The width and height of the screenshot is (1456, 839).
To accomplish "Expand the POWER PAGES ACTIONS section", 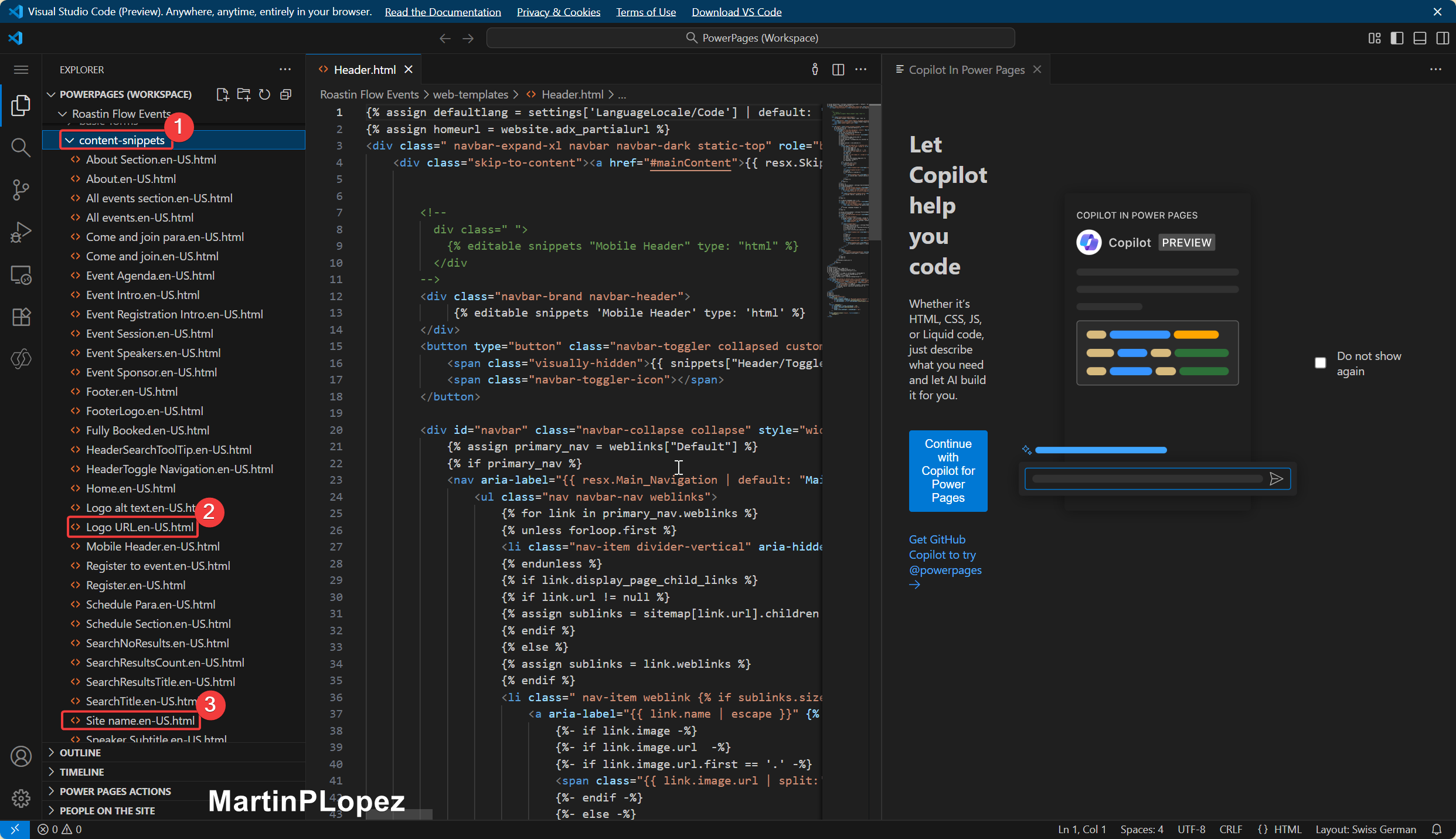I will point(115,792).
